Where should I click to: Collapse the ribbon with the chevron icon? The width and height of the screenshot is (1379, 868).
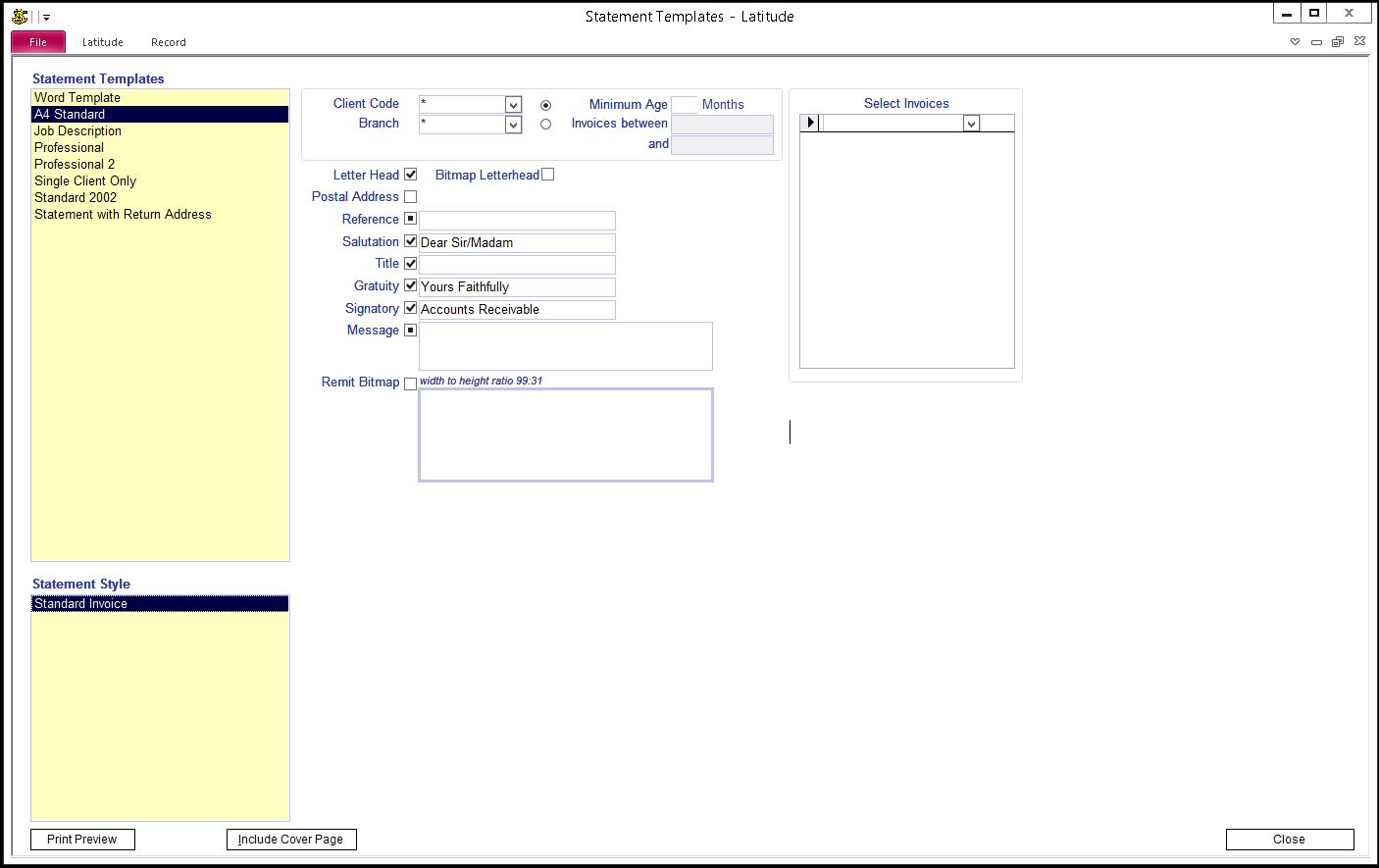pos(1295,42)
